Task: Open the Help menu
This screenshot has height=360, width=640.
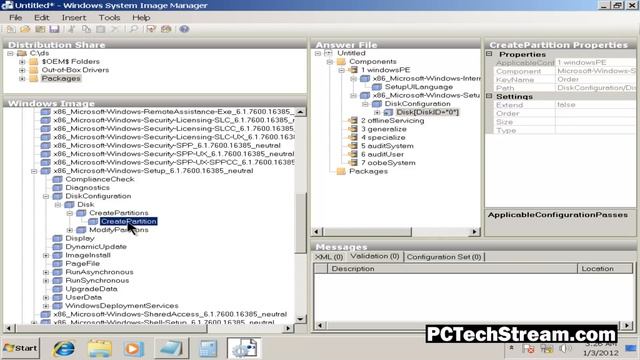Action: click(x=141, y=18)
